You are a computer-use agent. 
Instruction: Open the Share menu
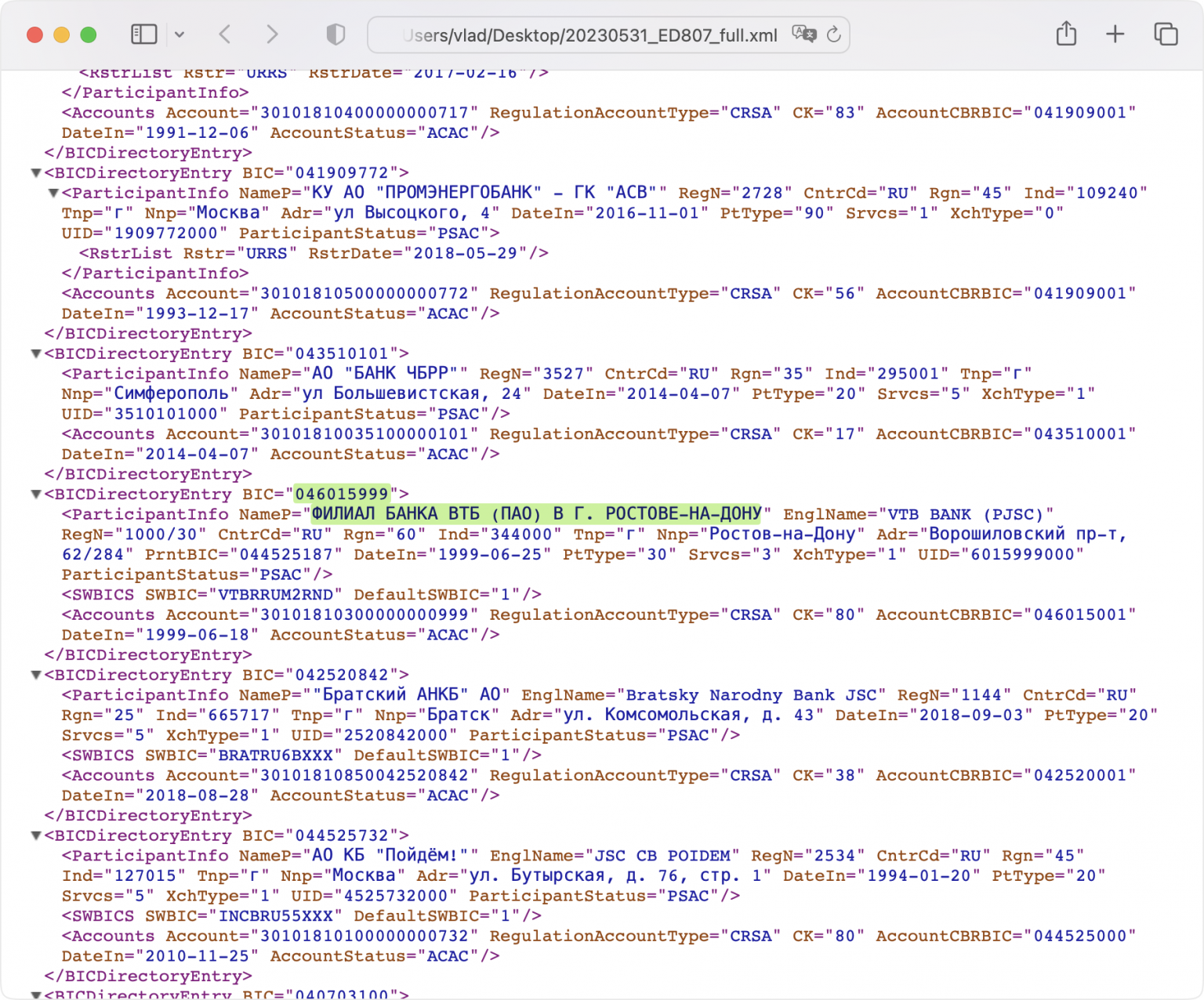pos(1066,34)
